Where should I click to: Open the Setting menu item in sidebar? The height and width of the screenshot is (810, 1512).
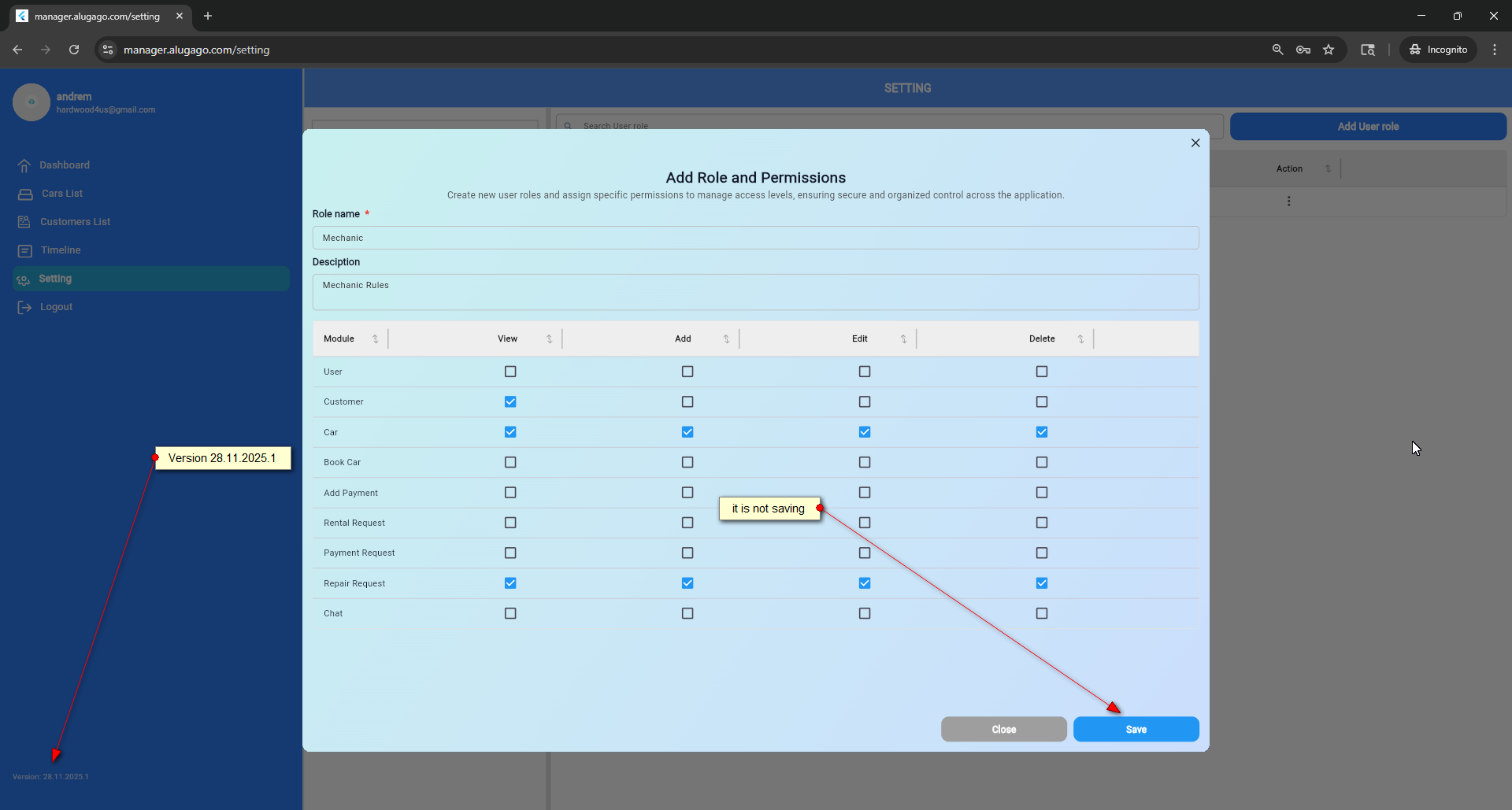point(55,279)
